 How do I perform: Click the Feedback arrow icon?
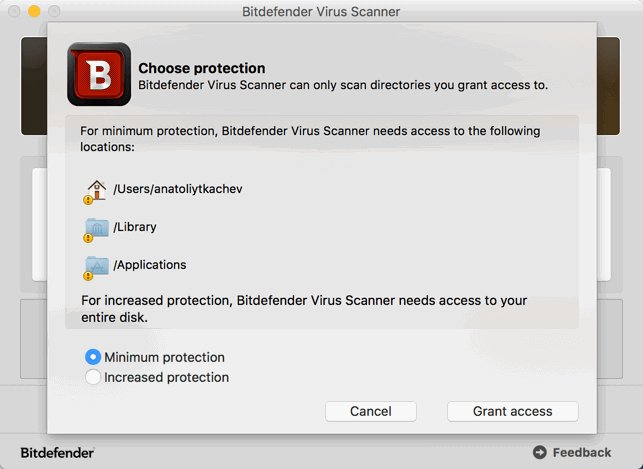[x=540, y=452]
